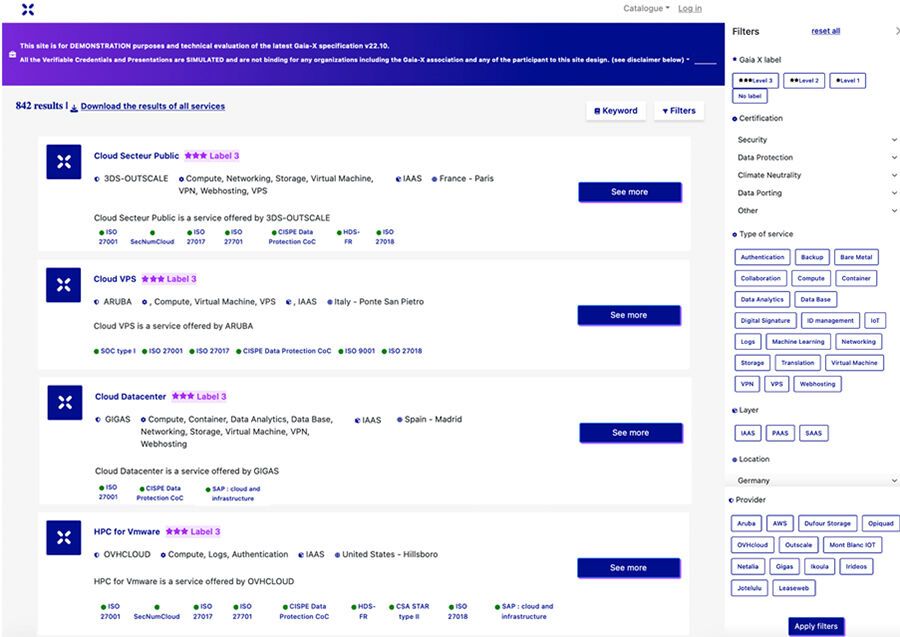Click the Gaia-X logo in the header

[x=27, y=9]
